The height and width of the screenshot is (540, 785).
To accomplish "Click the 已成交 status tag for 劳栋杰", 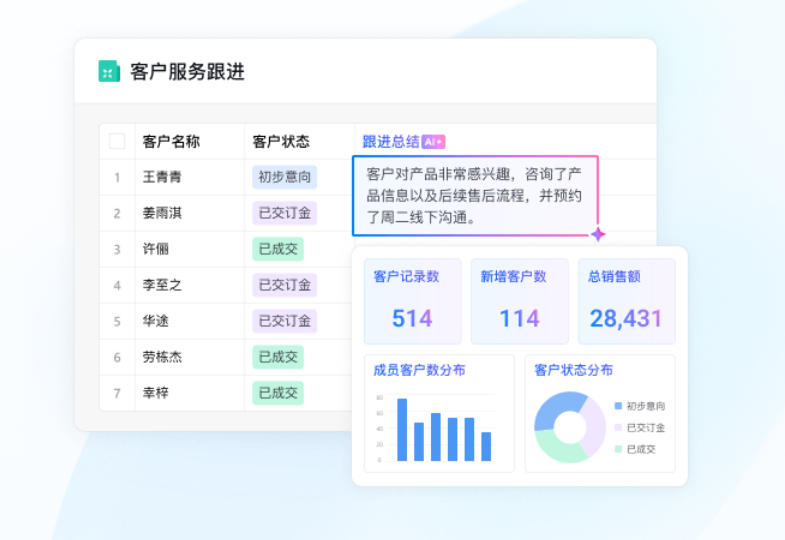I will 278,357.
